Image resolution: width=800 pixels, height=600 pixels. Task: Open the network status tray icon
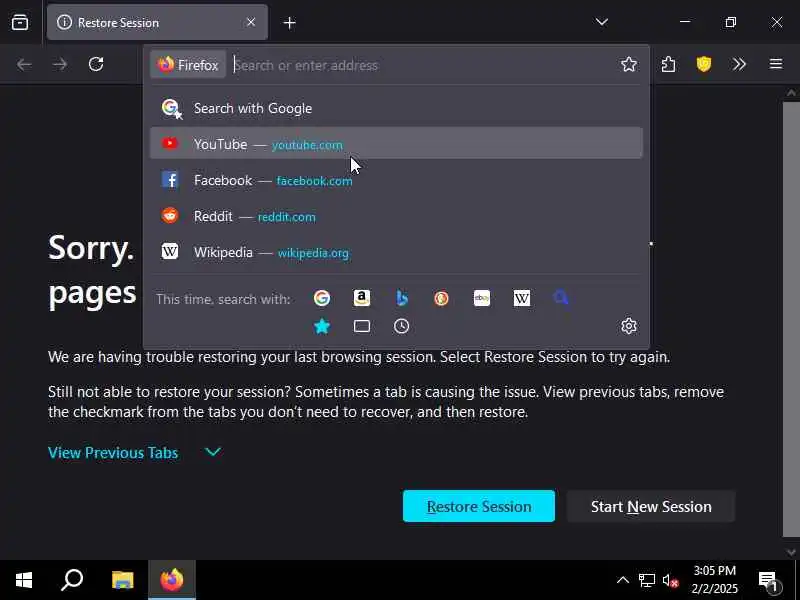[x=646, y=580]
